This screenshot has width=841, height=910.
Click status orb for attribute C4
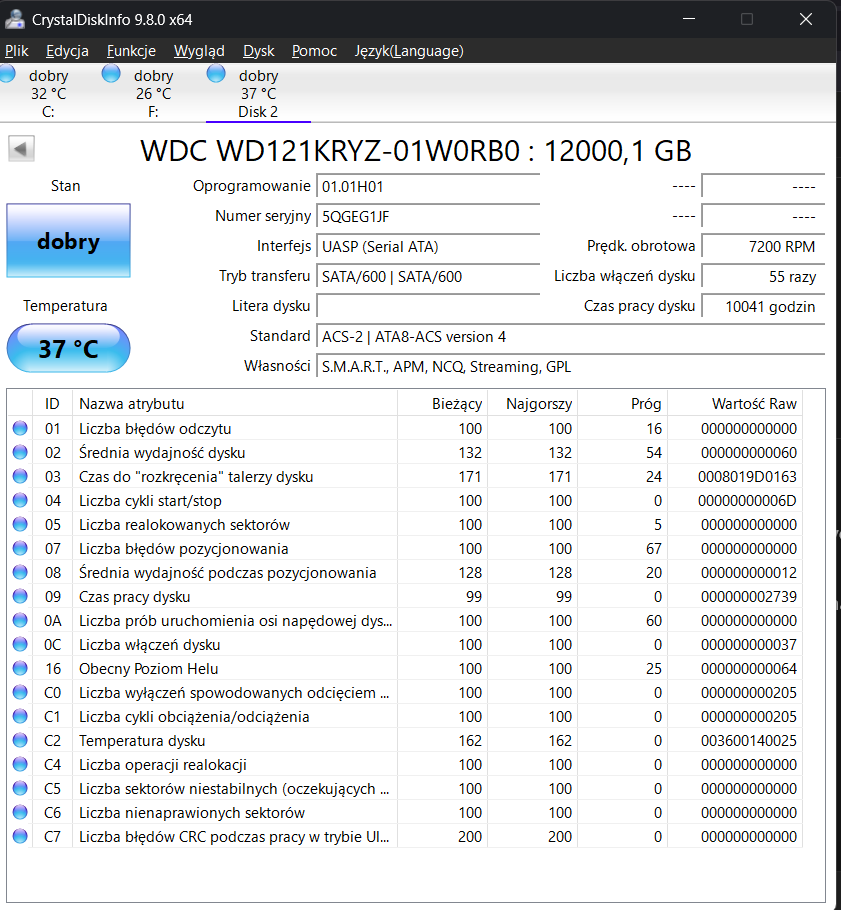click(x=20, y=764)
